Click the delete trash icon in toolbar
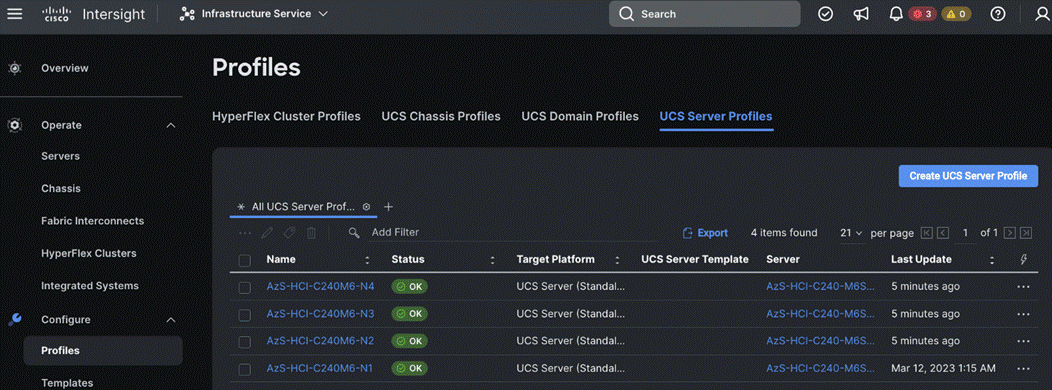 (311, 233)
